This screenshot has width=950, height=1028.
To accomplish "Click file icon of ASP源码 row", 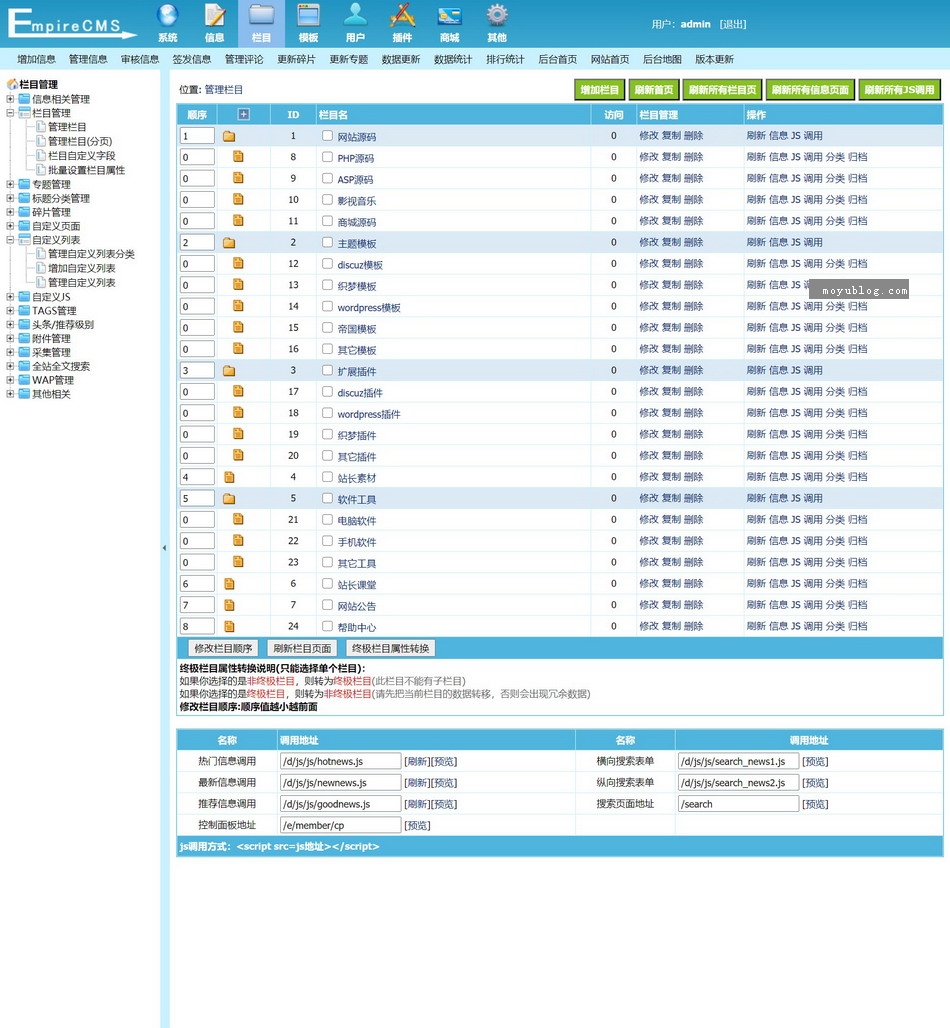I will coord(238,178).
